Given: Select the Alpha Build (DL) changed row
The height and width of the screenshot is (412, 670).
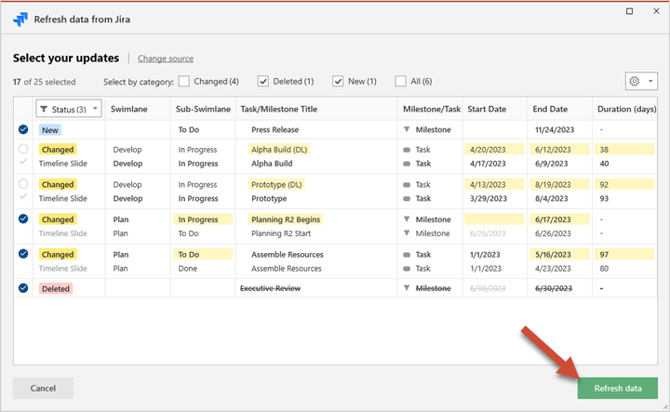Looking at the screenshot, I should (x=23, y=149).
